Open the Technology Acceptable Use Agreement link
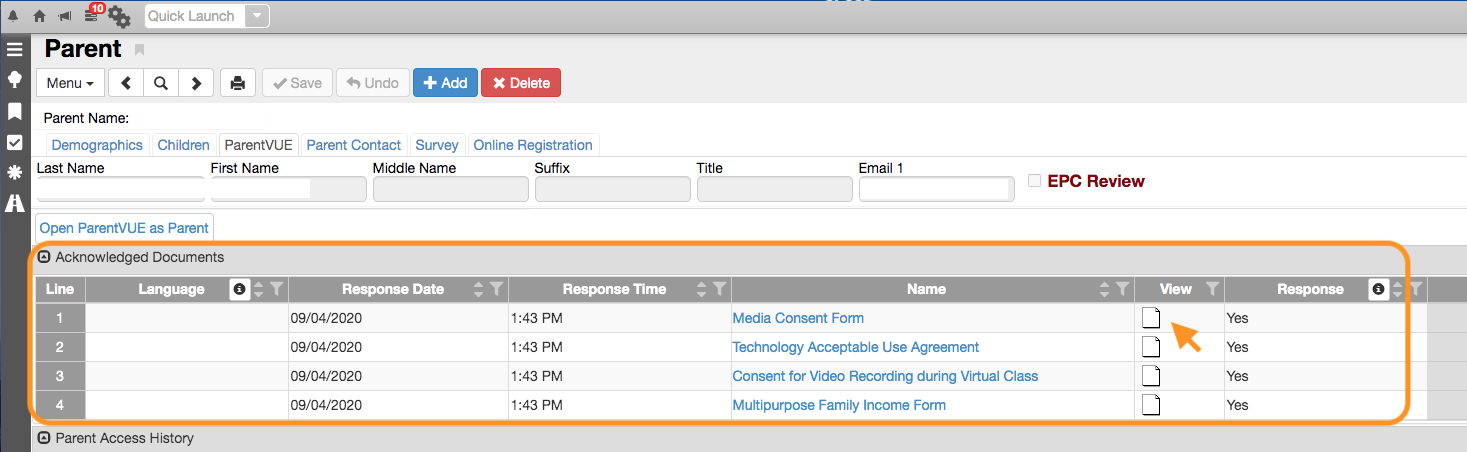 click(x=855, y=347)
